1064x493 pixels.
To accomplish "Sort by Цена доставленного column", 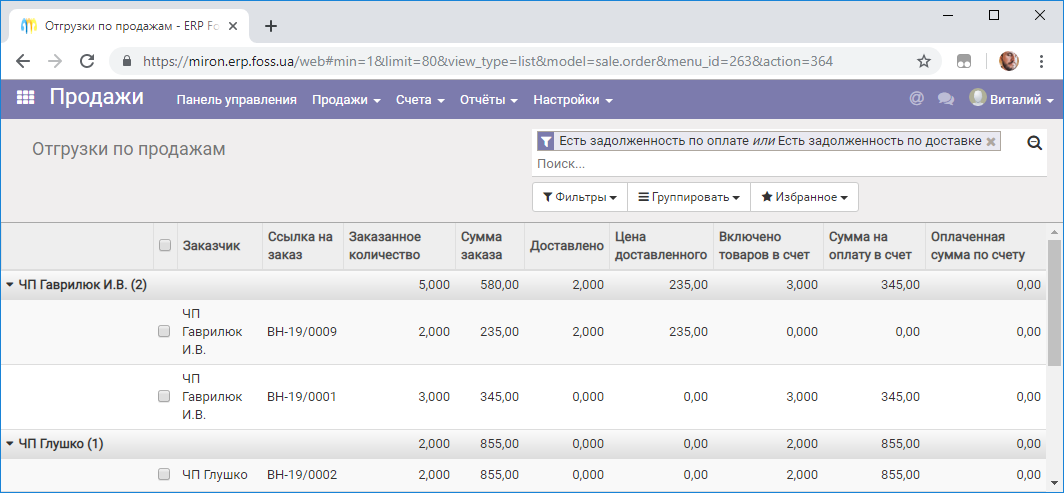I will coord(661,245).
